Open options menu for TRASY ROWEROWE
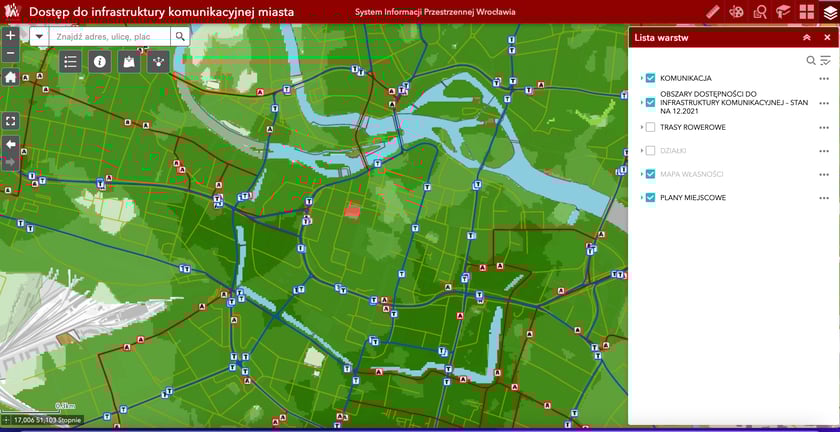This screenshot has width=840, height=432. (x=824, y=127)
